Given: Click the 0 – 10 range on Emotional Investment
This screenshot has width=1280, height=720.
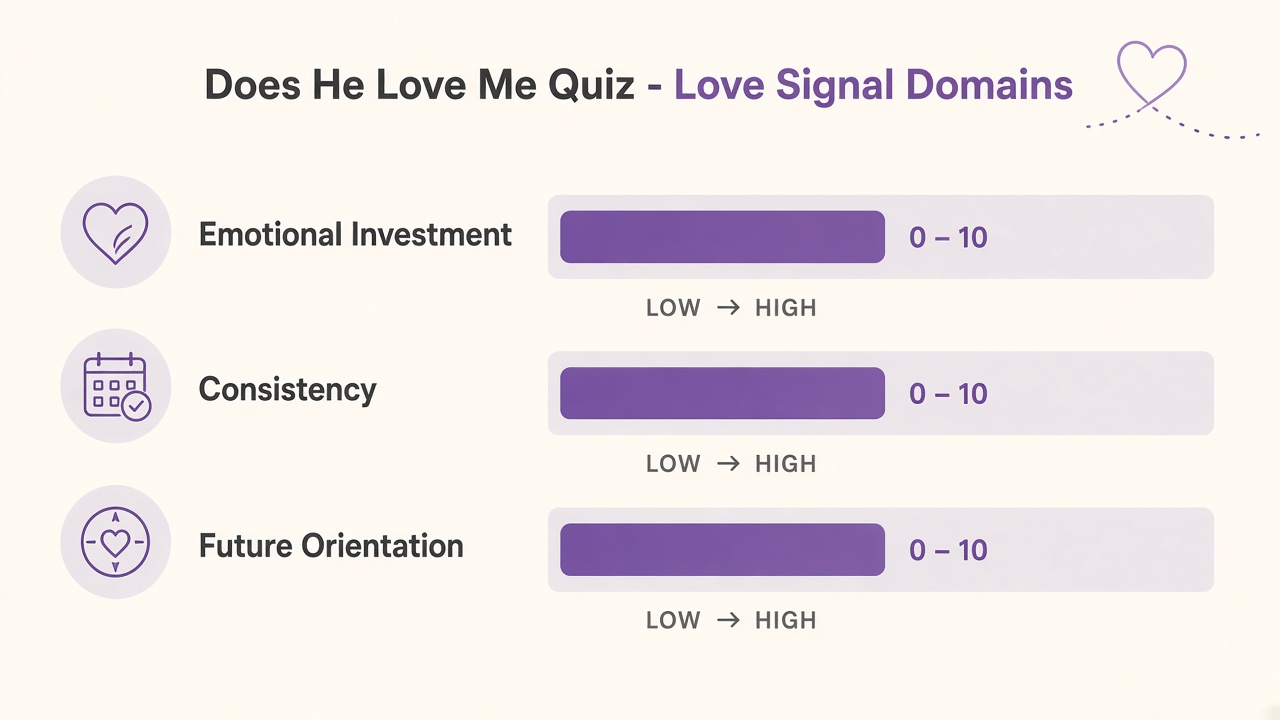Looking at the screenshot, I should (948, 238).
